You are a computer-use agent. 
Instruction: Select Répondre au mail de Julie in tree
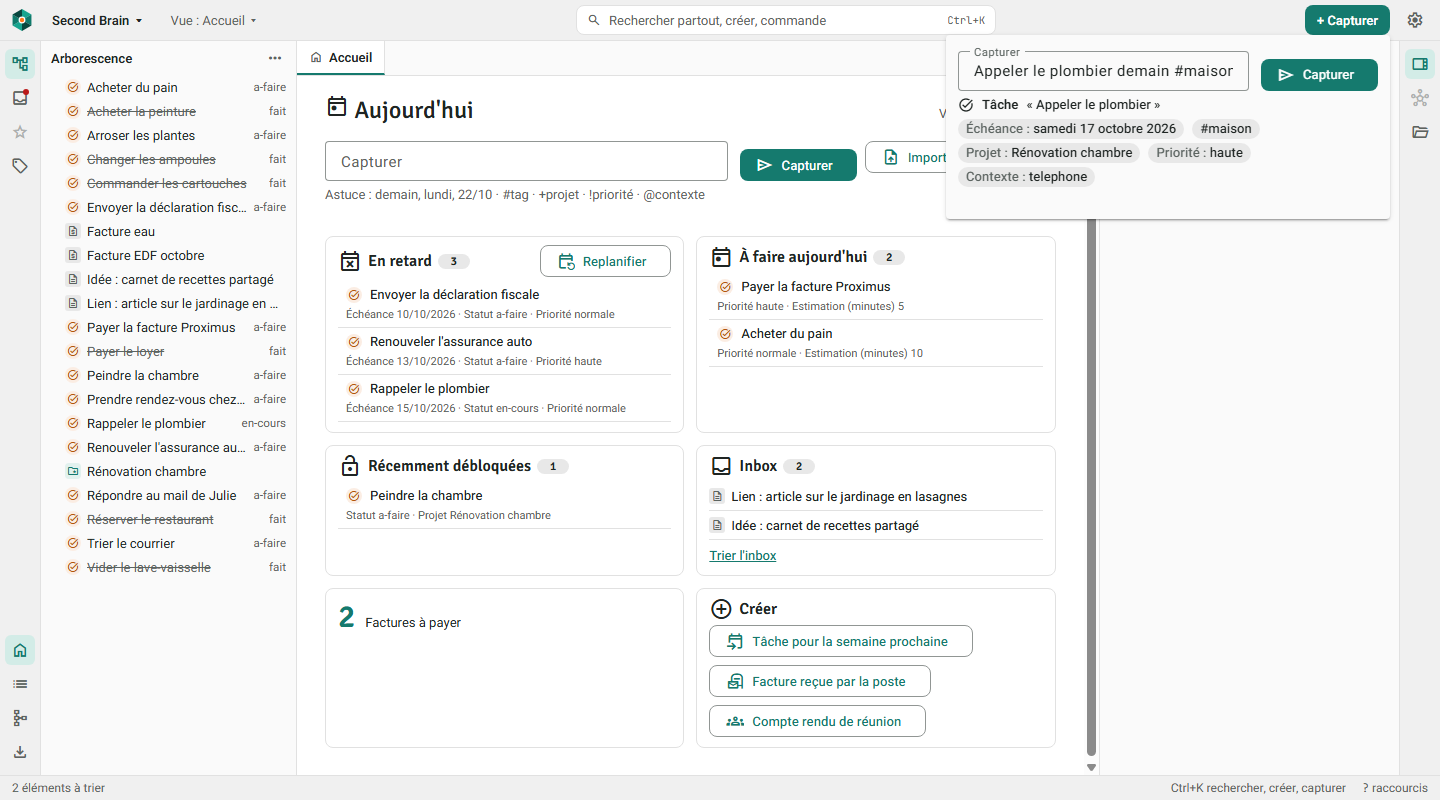(168, 495)
